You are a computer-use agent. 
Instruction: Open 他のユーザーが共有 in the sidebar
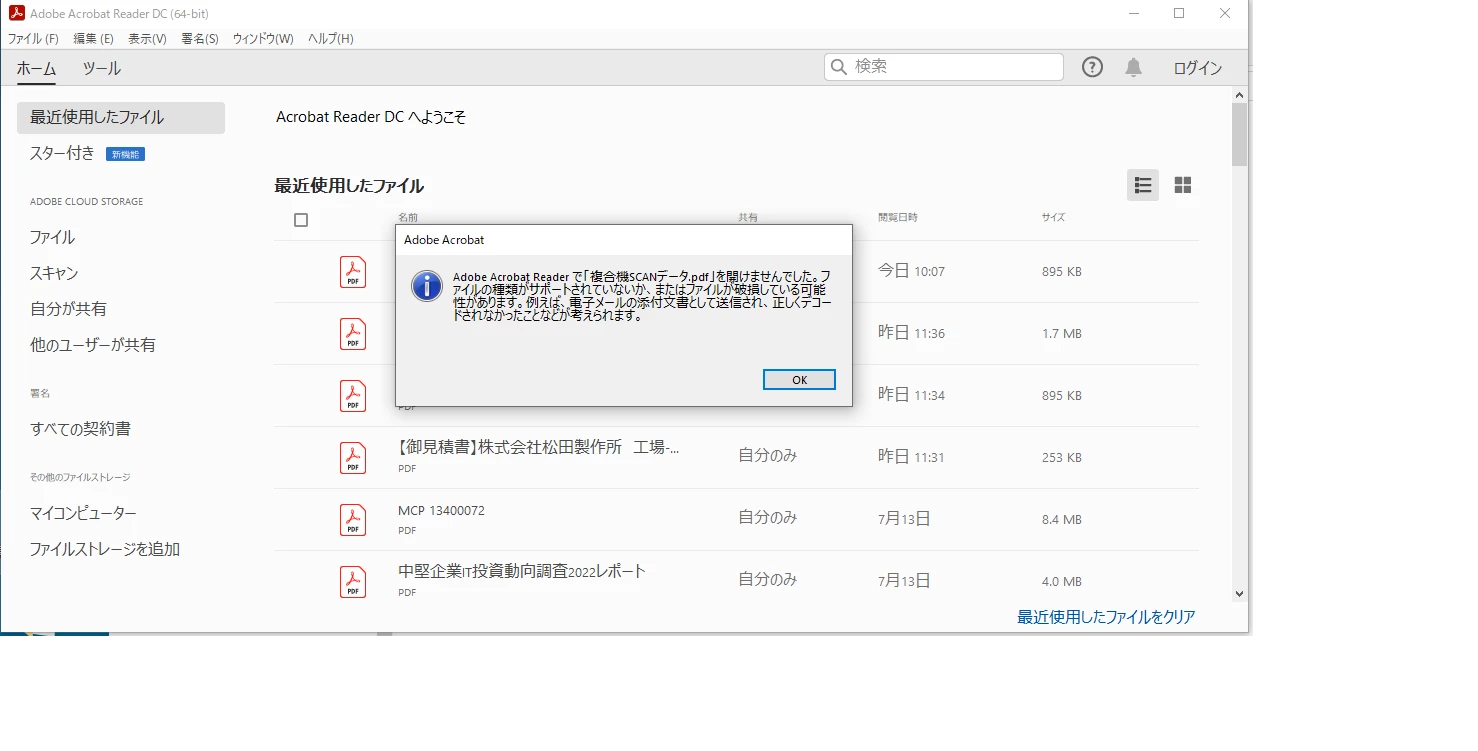[x=93, y=345]
